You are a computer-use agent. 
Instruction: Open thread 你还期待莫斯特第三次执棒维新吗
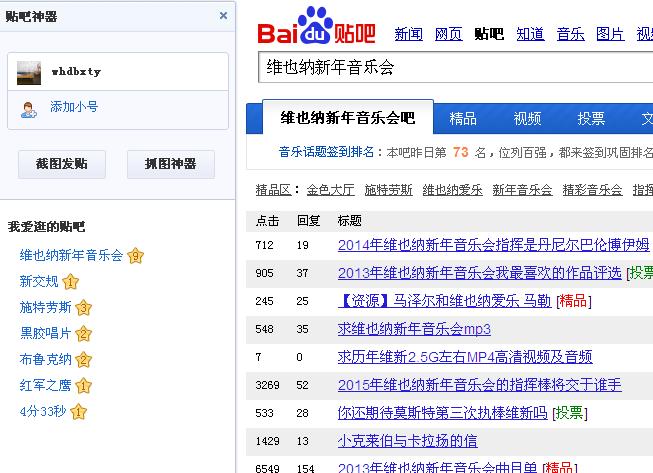click(x=442, y=413)
